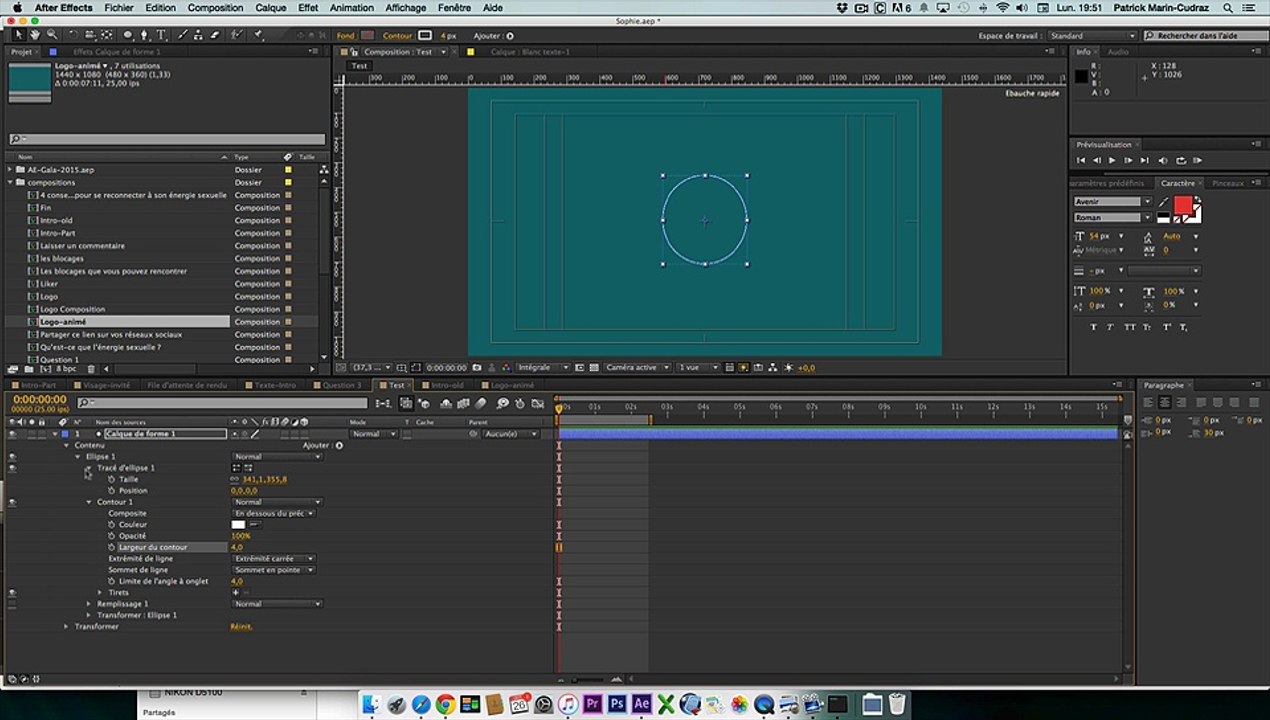
Task: Click the Contour stroke color label
Action: tap(397, 36)
